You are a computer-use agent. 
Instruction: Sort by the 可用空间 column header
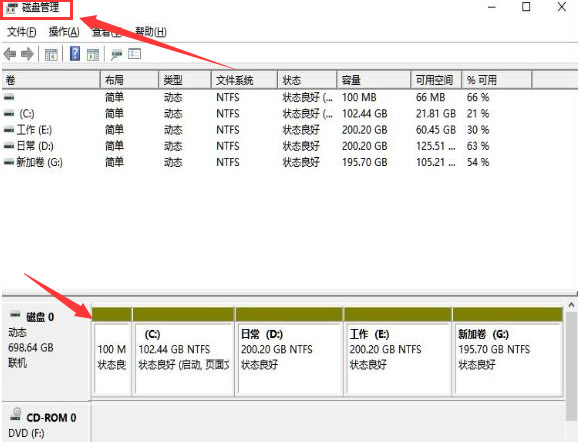[436, 80]
